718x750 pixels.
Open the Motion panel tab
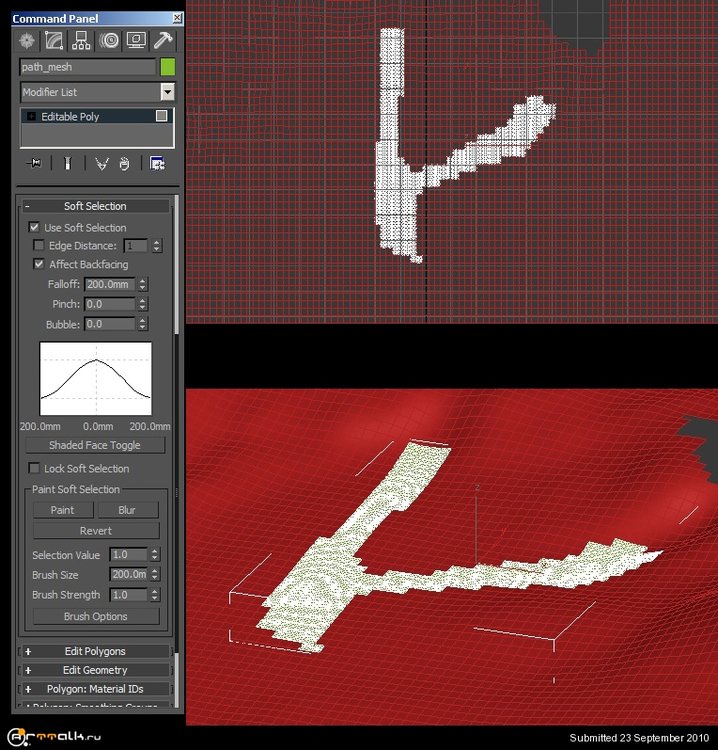(109, 41)
